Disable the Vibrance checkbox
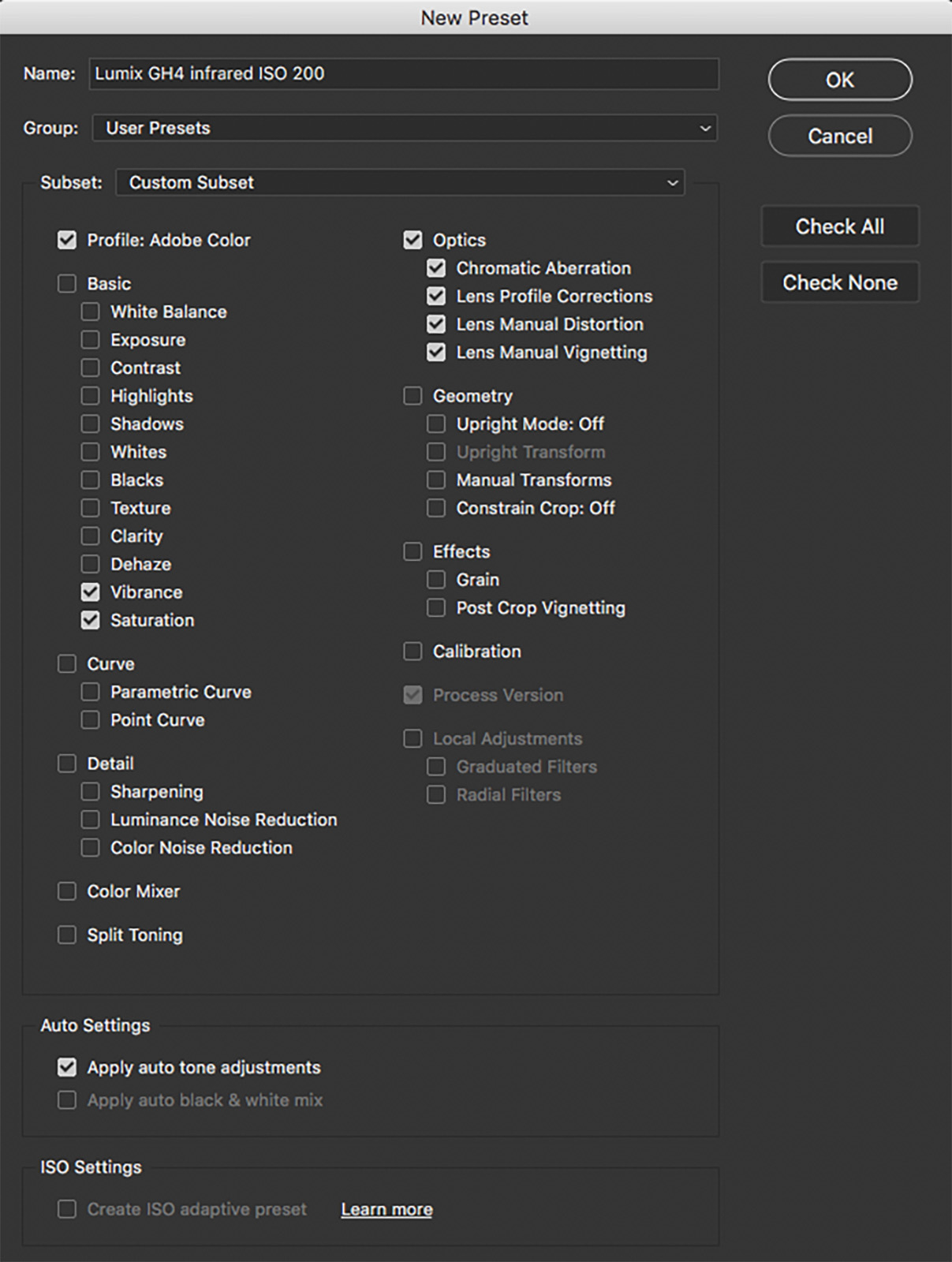 coord(91,592)
